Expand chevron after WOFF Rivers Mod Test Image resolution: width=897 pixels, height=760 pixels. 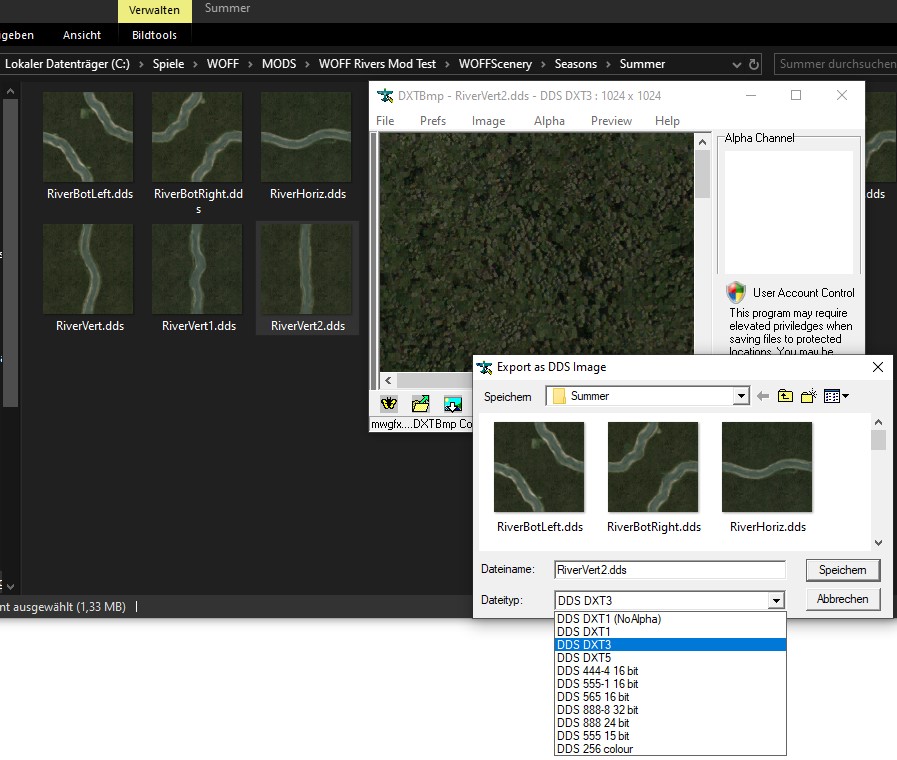pos(447,64)
